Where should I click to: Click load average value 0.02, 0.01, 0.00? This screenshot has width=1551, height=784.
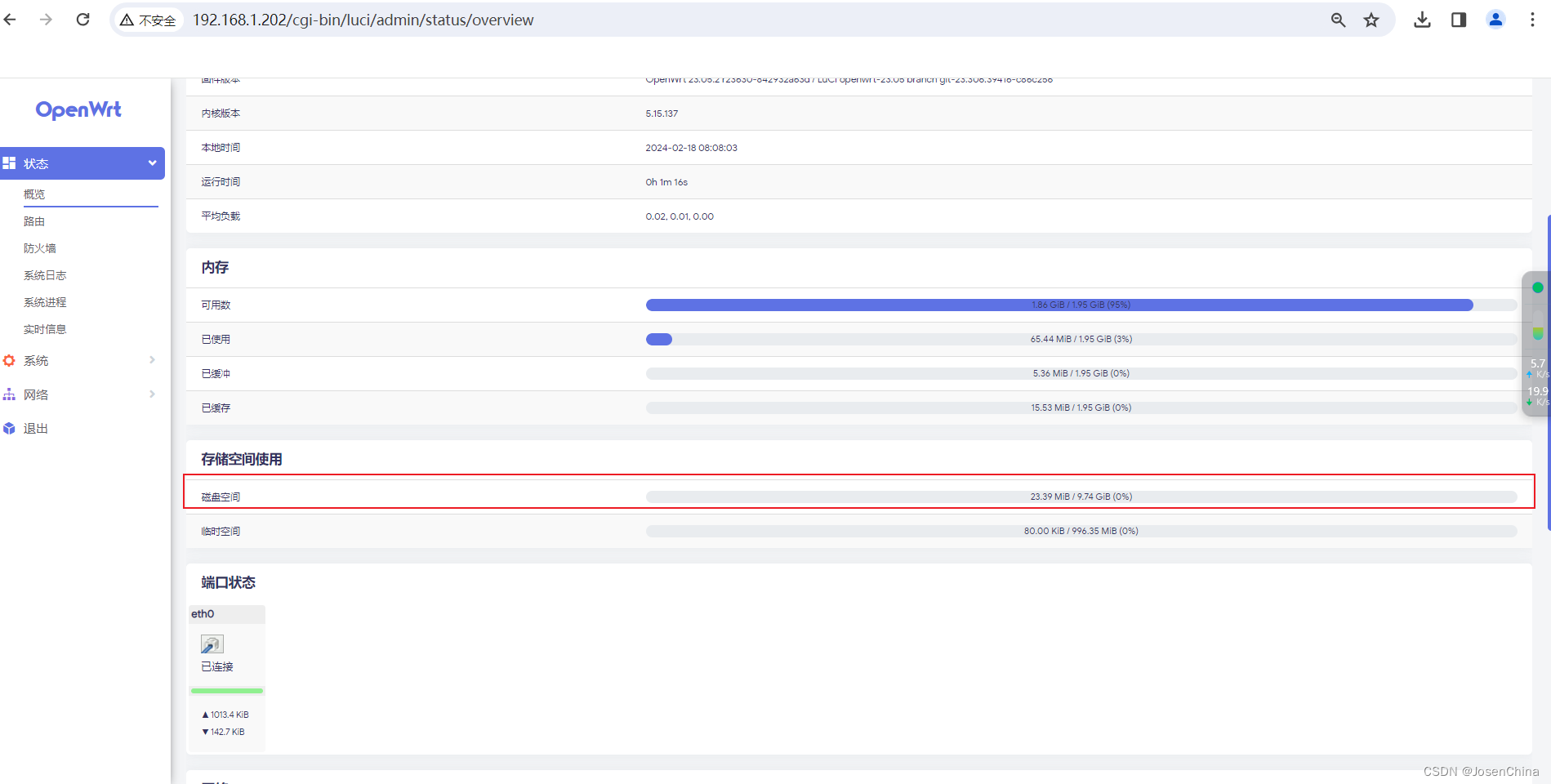coord(680,216)
